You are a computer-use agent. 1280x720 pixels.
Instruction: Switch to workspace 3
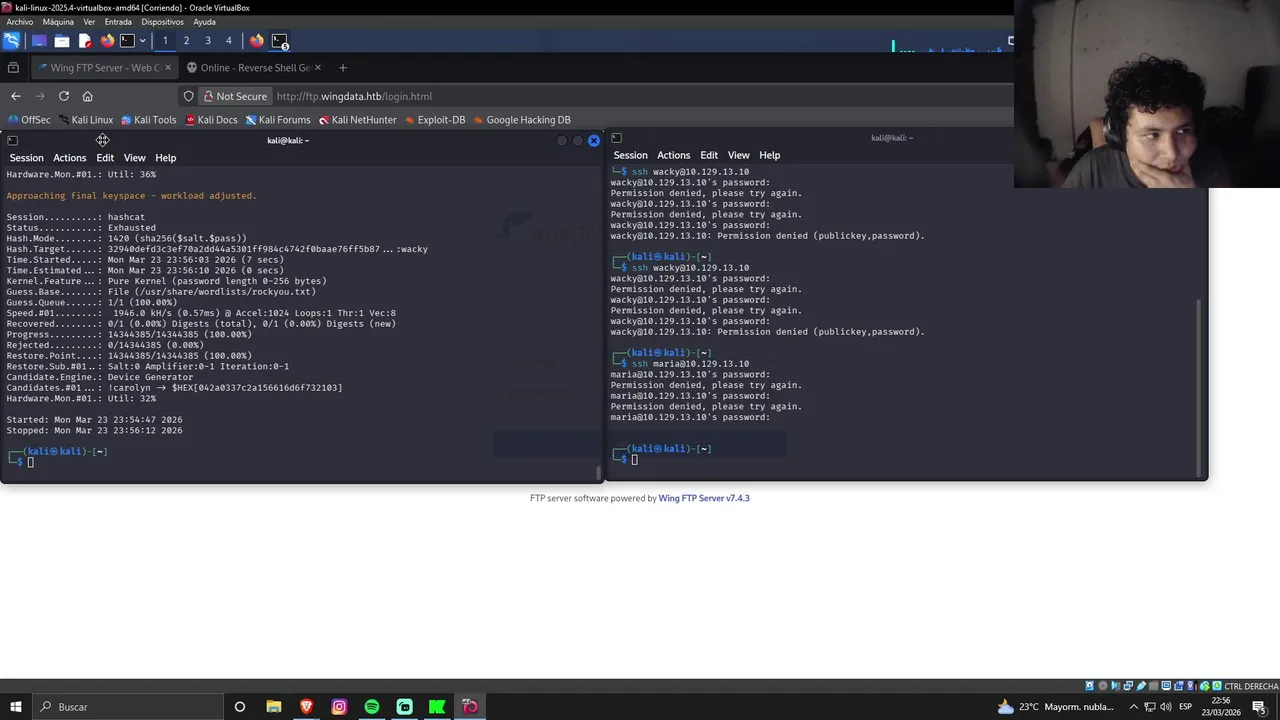click(208, 41)
